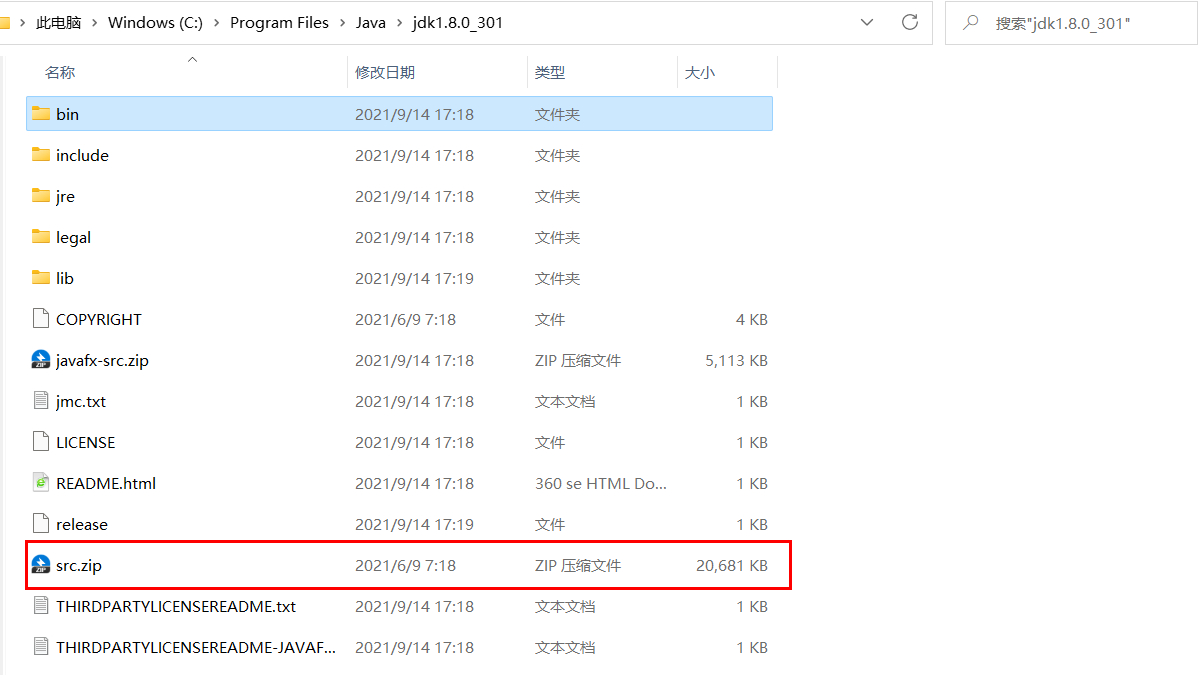
Task: Select the bin folder name
Action: pyautogui.click(x=67, y=114)
